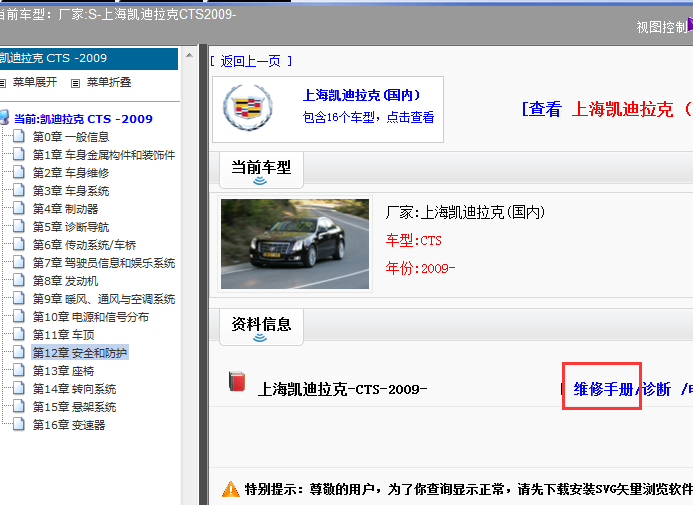Go back via 返回上一页 link
The width and height of the screenshot is (693, 505).
click(251, 61)
